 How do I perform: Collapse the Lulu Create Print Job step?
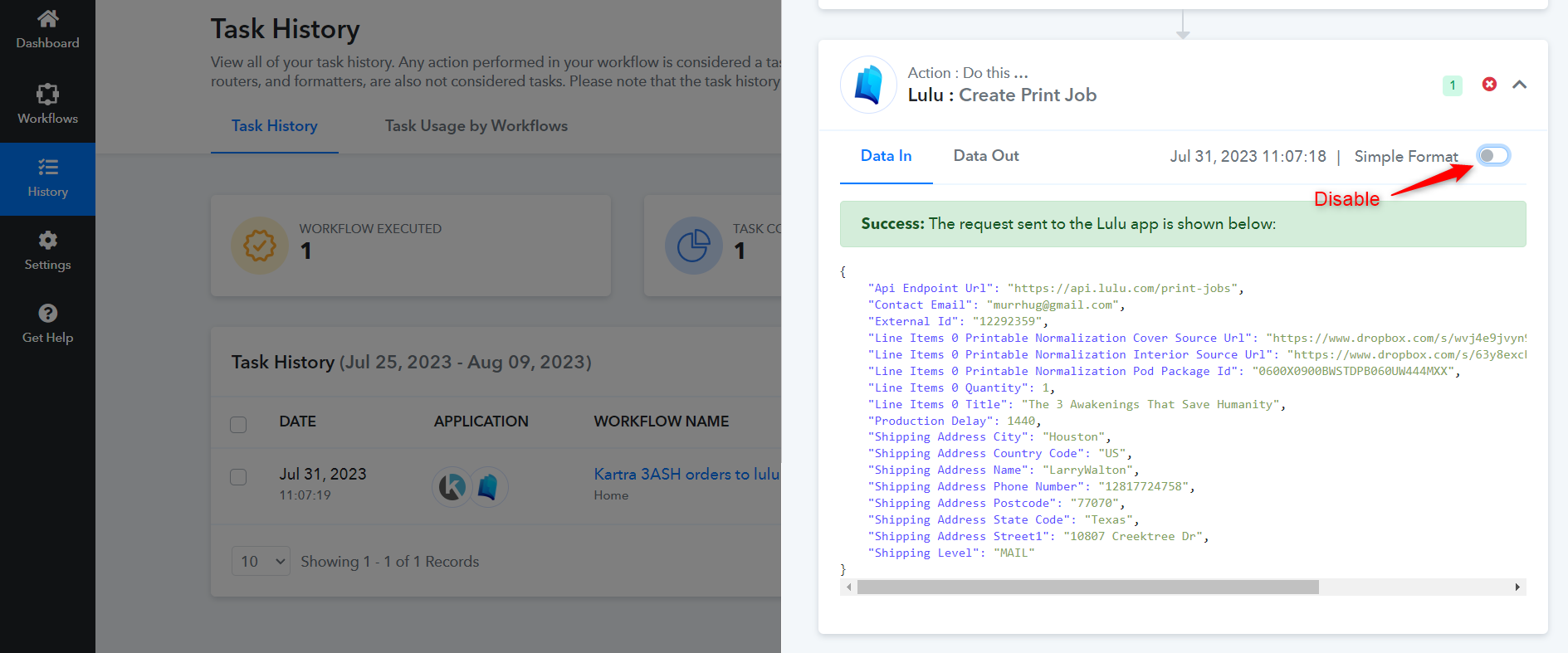coord(1520,85)
